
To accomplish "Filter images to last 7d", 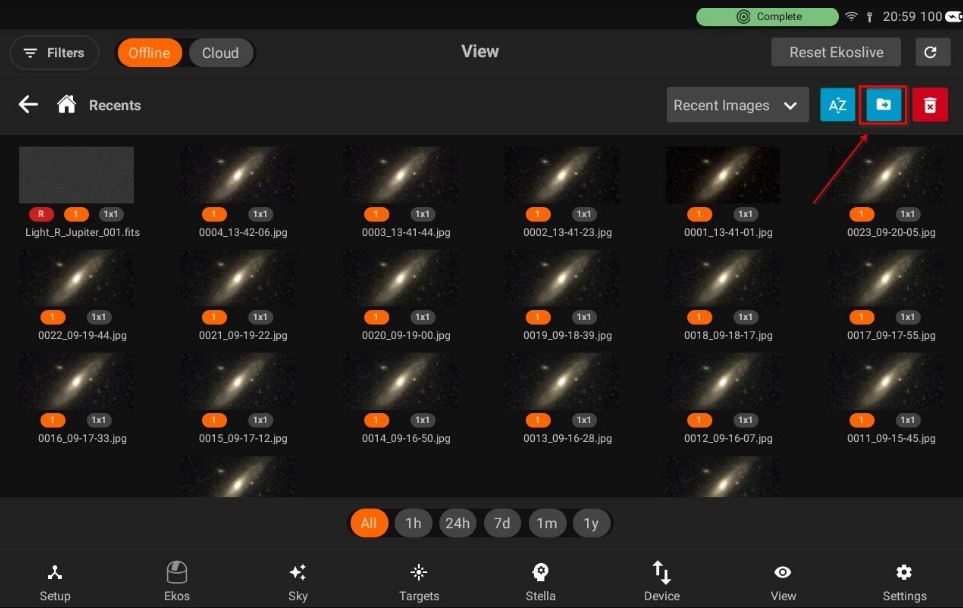I will point(502,523).
